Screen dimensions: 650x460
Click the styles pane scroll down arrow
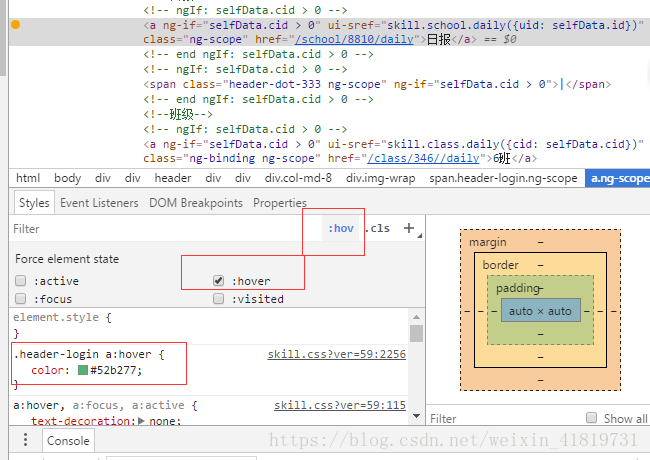click(x=417, y=416)
